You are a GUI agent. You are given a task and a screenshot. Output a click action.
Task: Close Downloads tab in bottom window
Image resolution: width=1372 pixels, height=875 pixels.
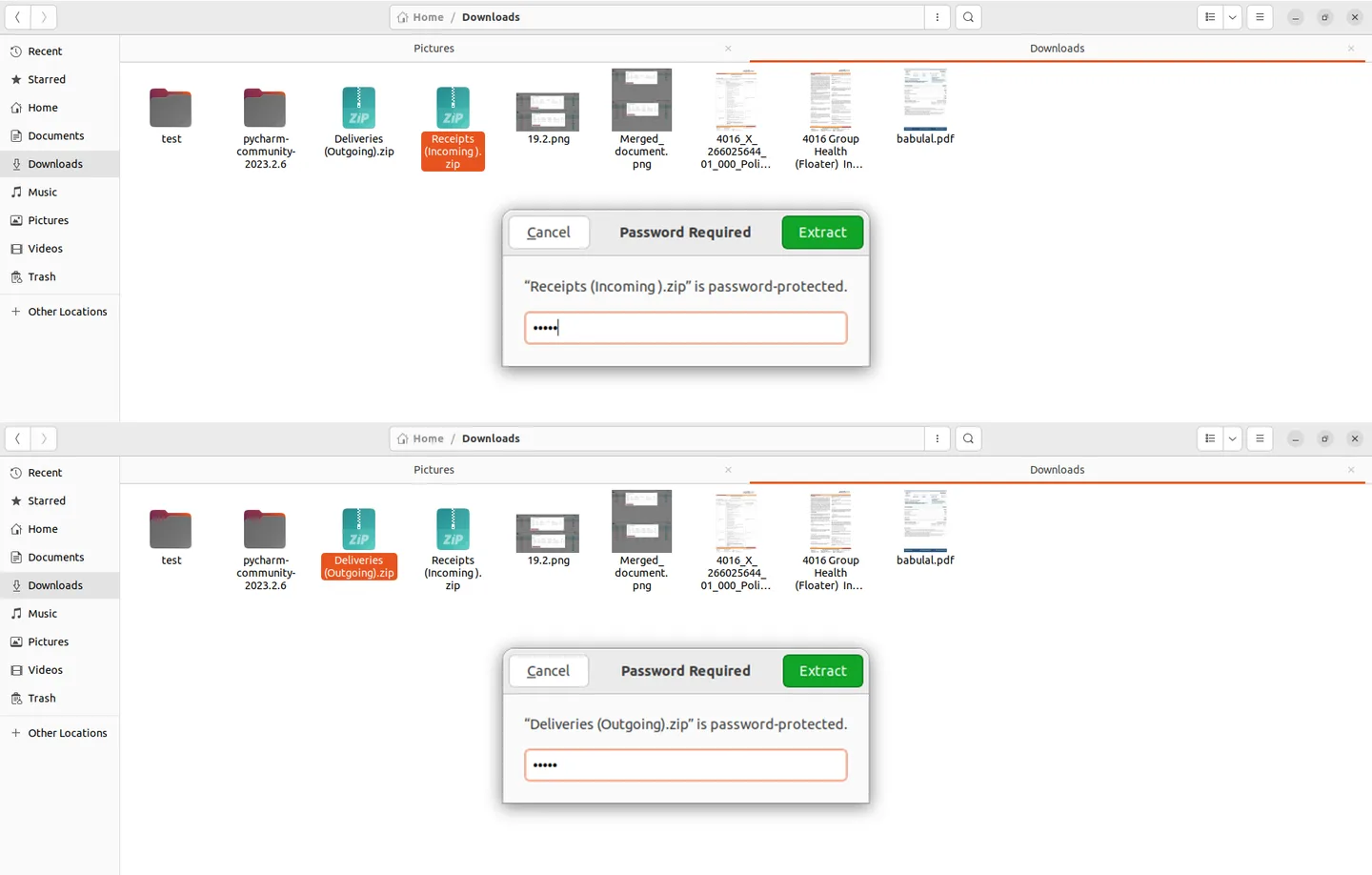(x=1351, y=470)
